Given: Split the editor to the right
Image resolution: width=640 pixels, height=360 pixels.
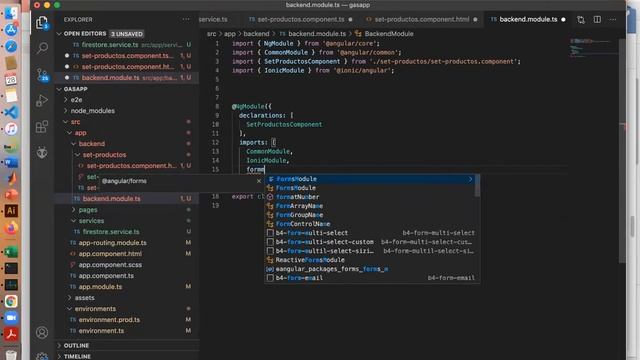Looking at the screenshot, I should 597,20.
